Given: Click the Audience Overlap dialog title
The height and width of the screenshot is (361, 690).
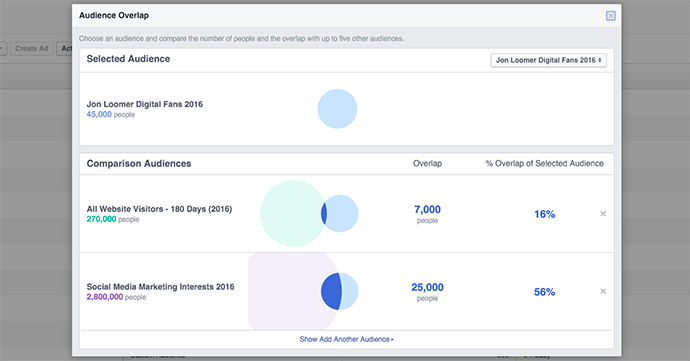Looking at the screenshot, I should tap(114, 15).
